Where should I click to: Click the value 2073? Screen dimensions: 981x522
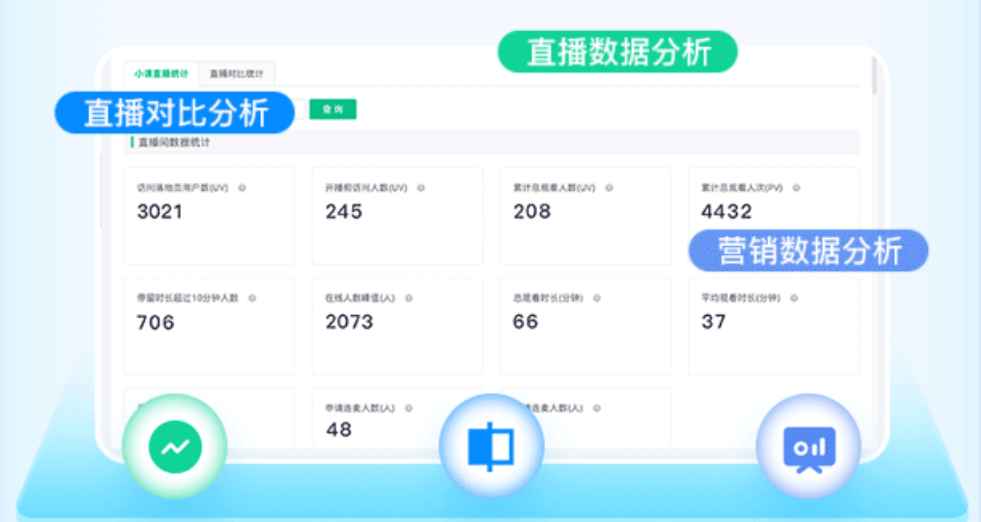tap(349, 322)
